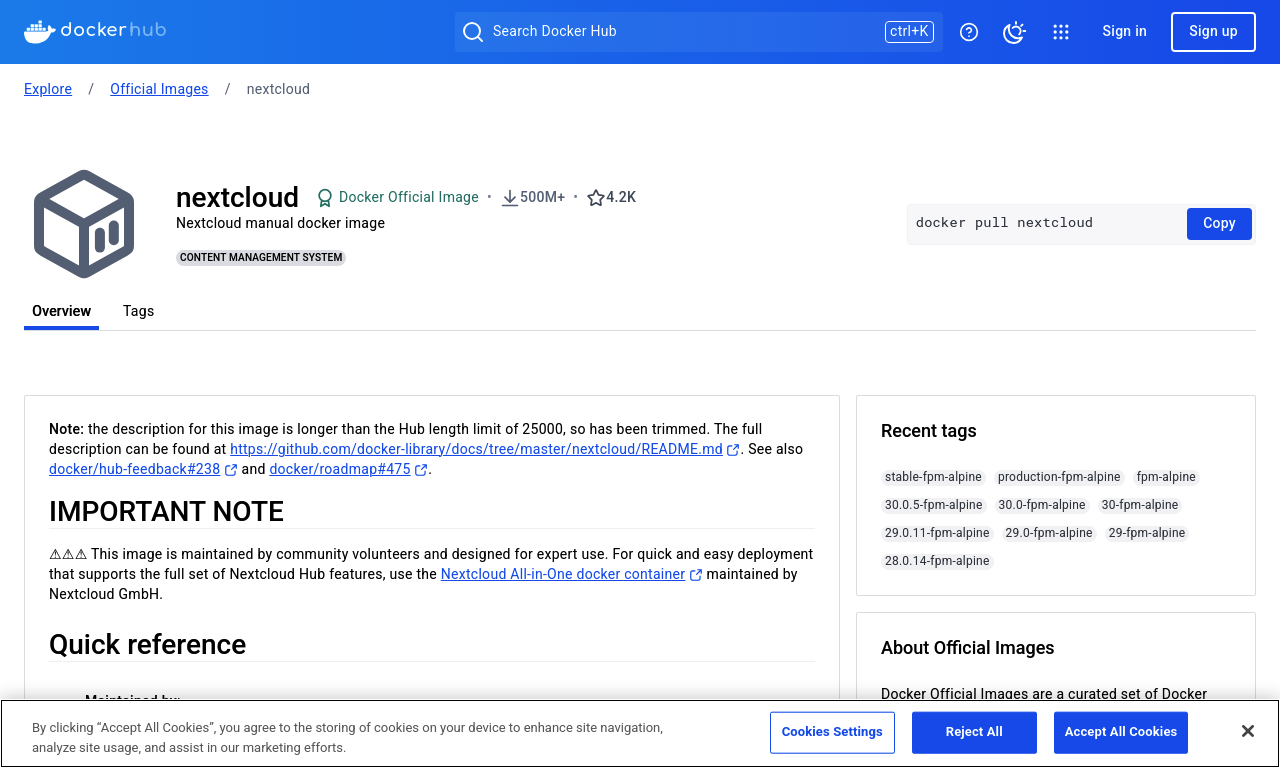The width and height of the screenshot is (1280, 768).
Task: Click external link icon after README.md link
Action: 733,450
